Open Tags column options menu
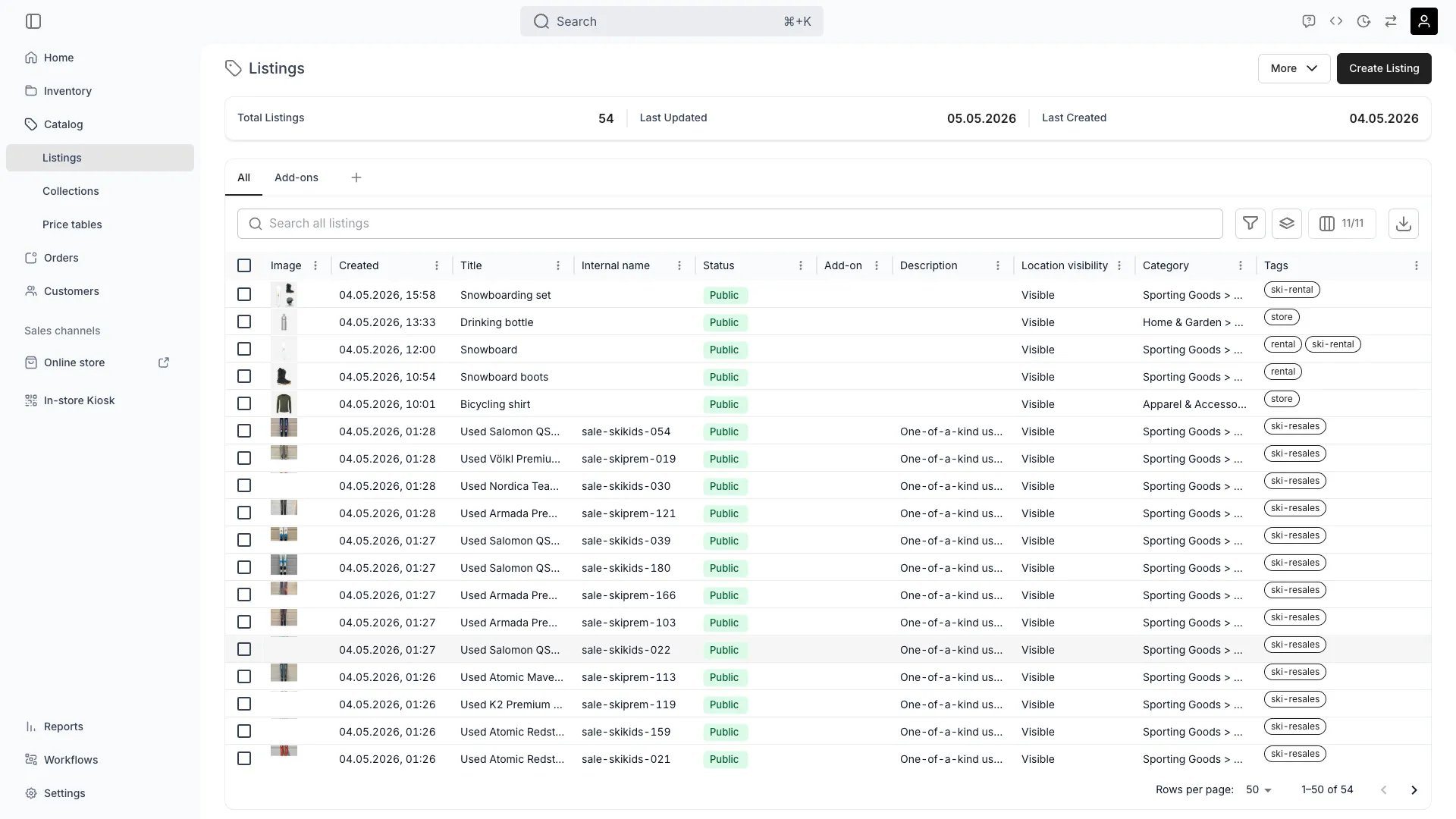Image resolution: width=1456 pixels, height=819 pixels. point(1417,265)
